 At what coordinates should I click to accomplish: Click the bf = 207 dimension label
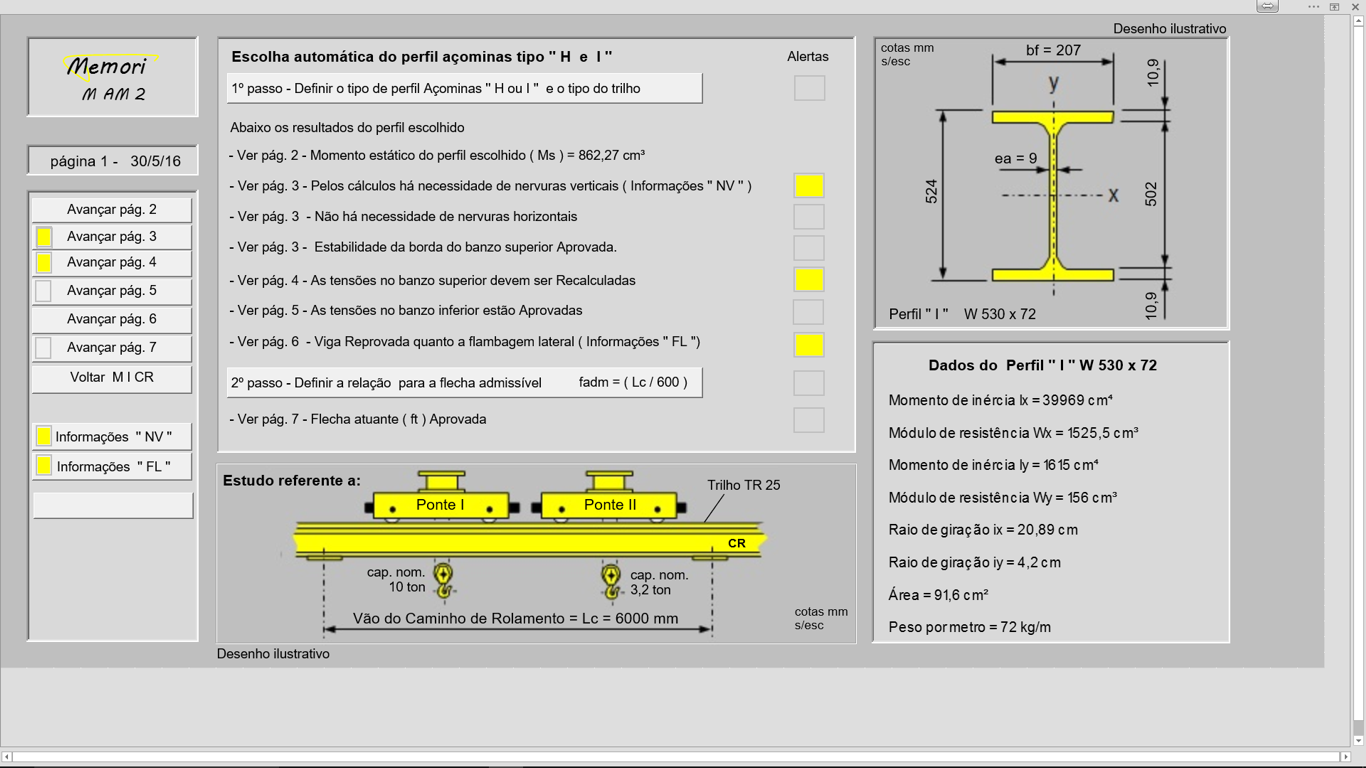click(1053, 50)
